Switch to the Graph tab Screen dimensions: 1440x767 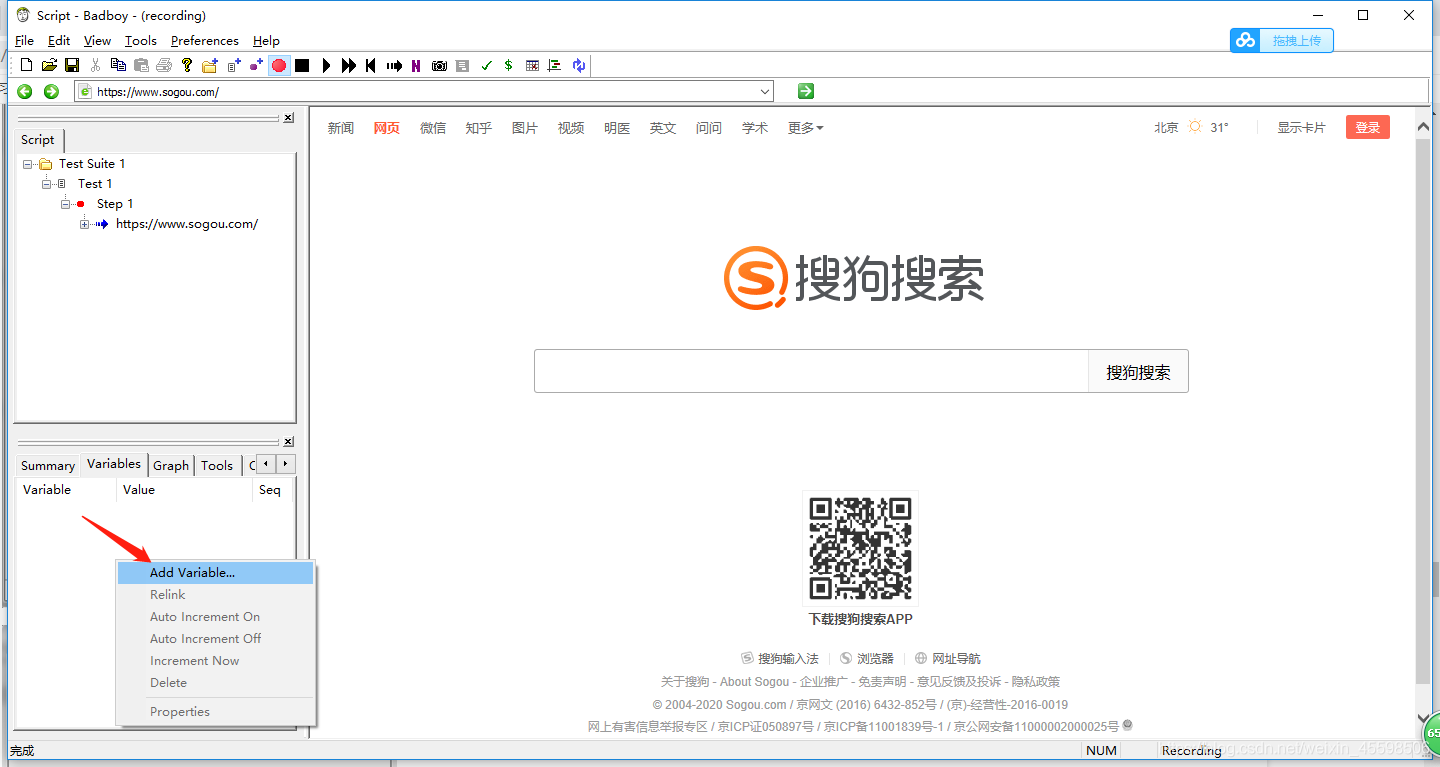coord(171,465)
